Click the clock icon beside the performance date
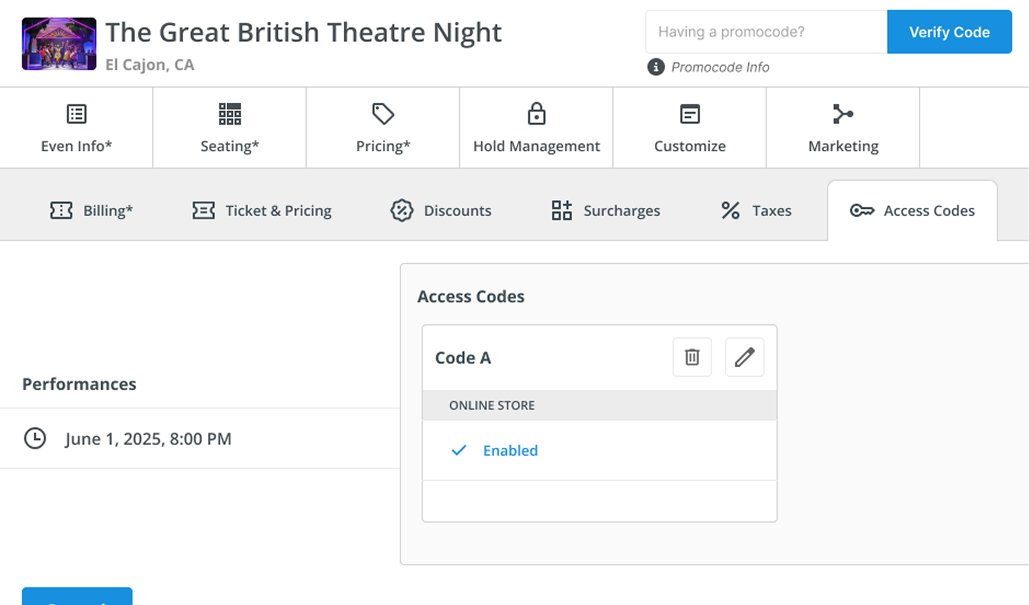Screen dimensions: 1029x605 [x=35, y=438]
